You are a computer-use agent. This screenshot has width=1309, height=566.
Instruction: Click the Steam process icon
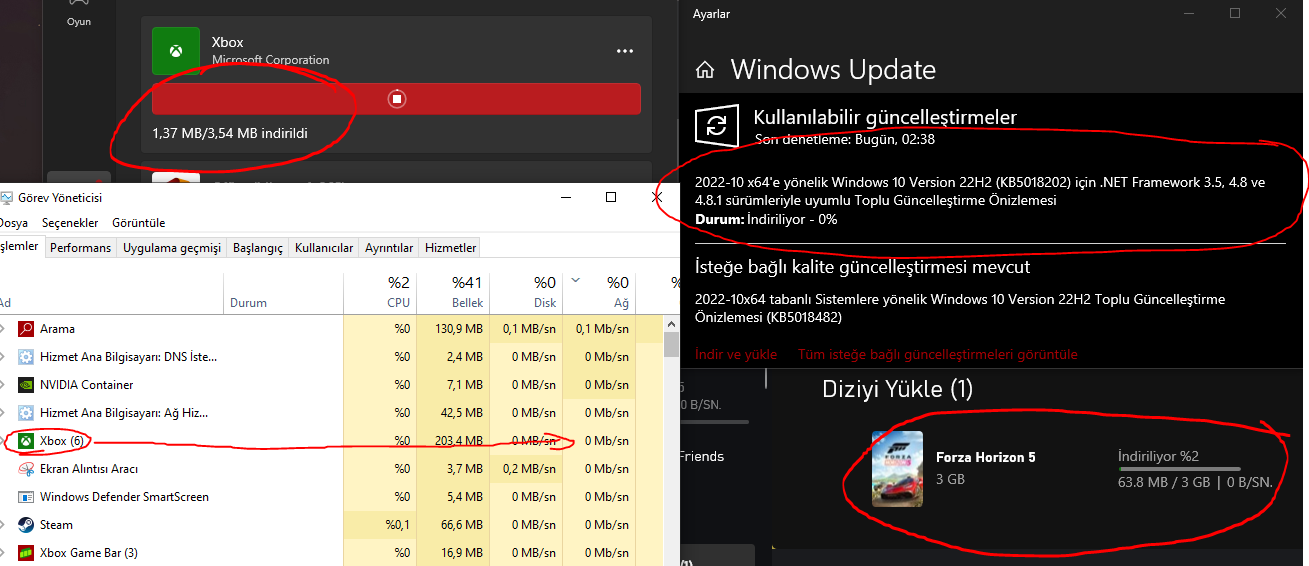click(x=25, y=525)
